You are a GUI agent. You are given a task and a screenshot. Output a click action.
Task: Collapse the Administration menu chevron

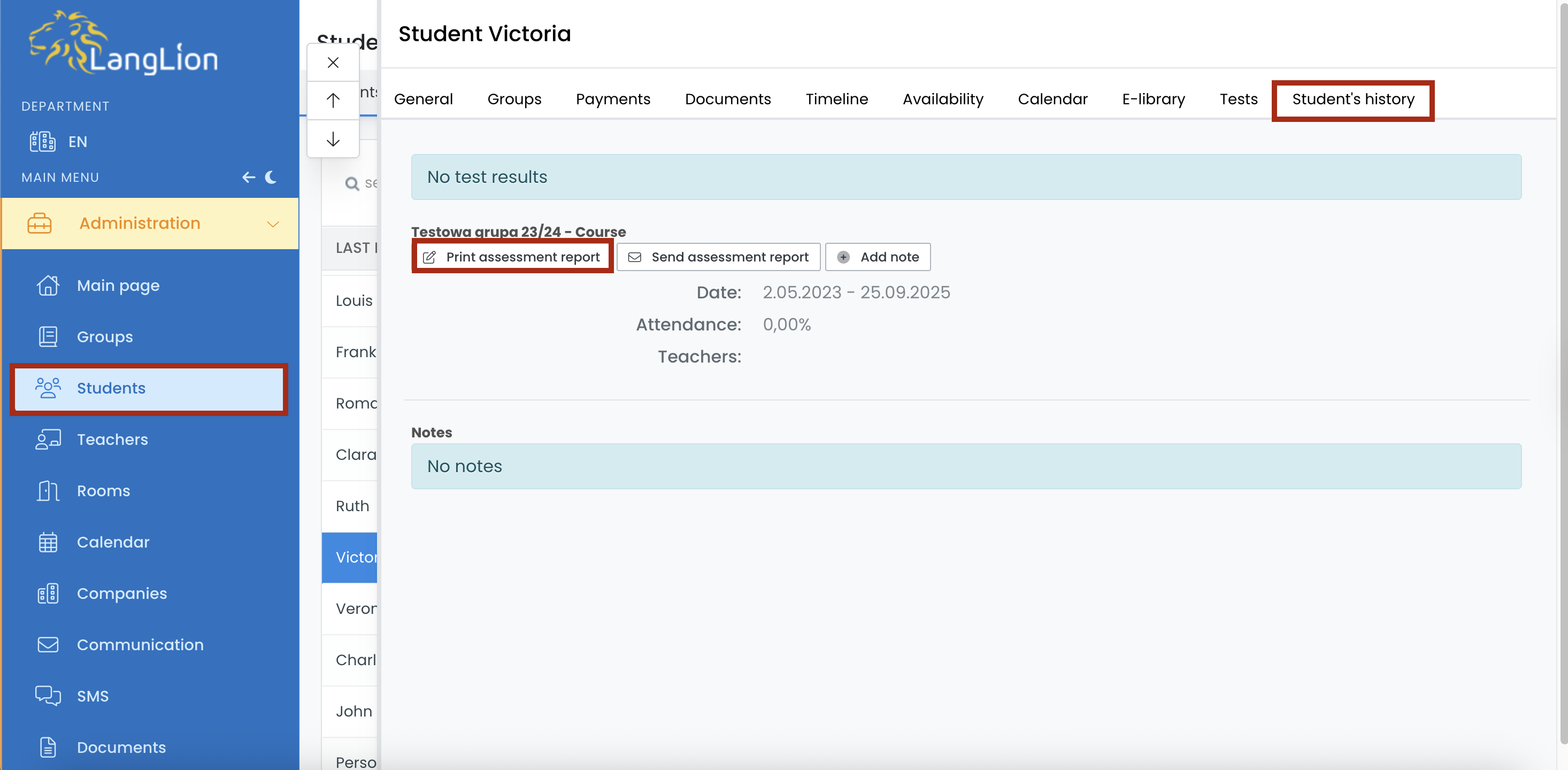[273, 224]
